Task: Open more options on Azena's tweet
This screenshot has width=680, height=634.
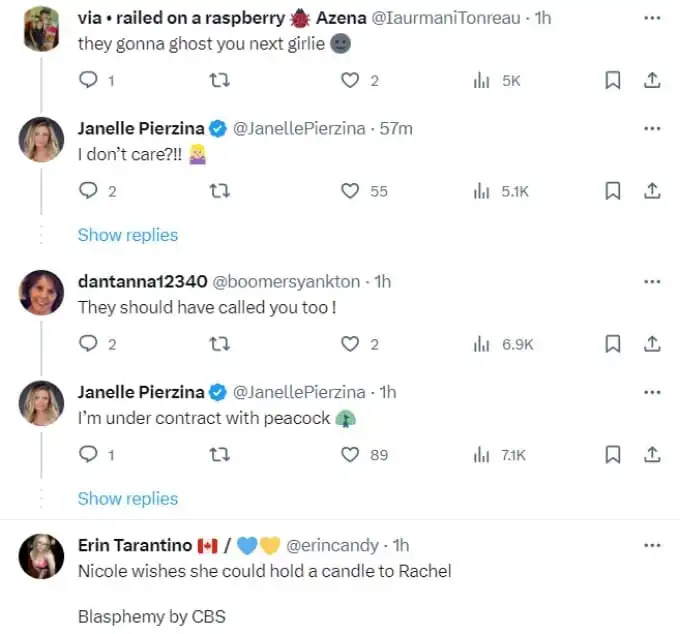Action: click(652, 18)
